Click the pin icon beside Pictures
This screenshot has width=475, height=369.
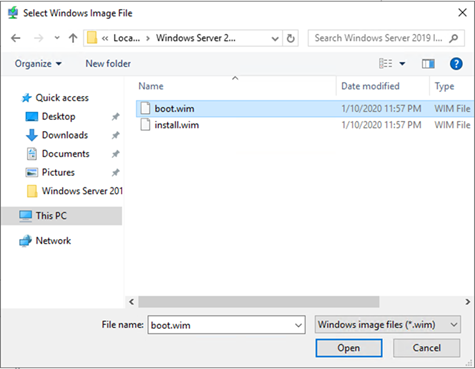(x=115, y=173)
